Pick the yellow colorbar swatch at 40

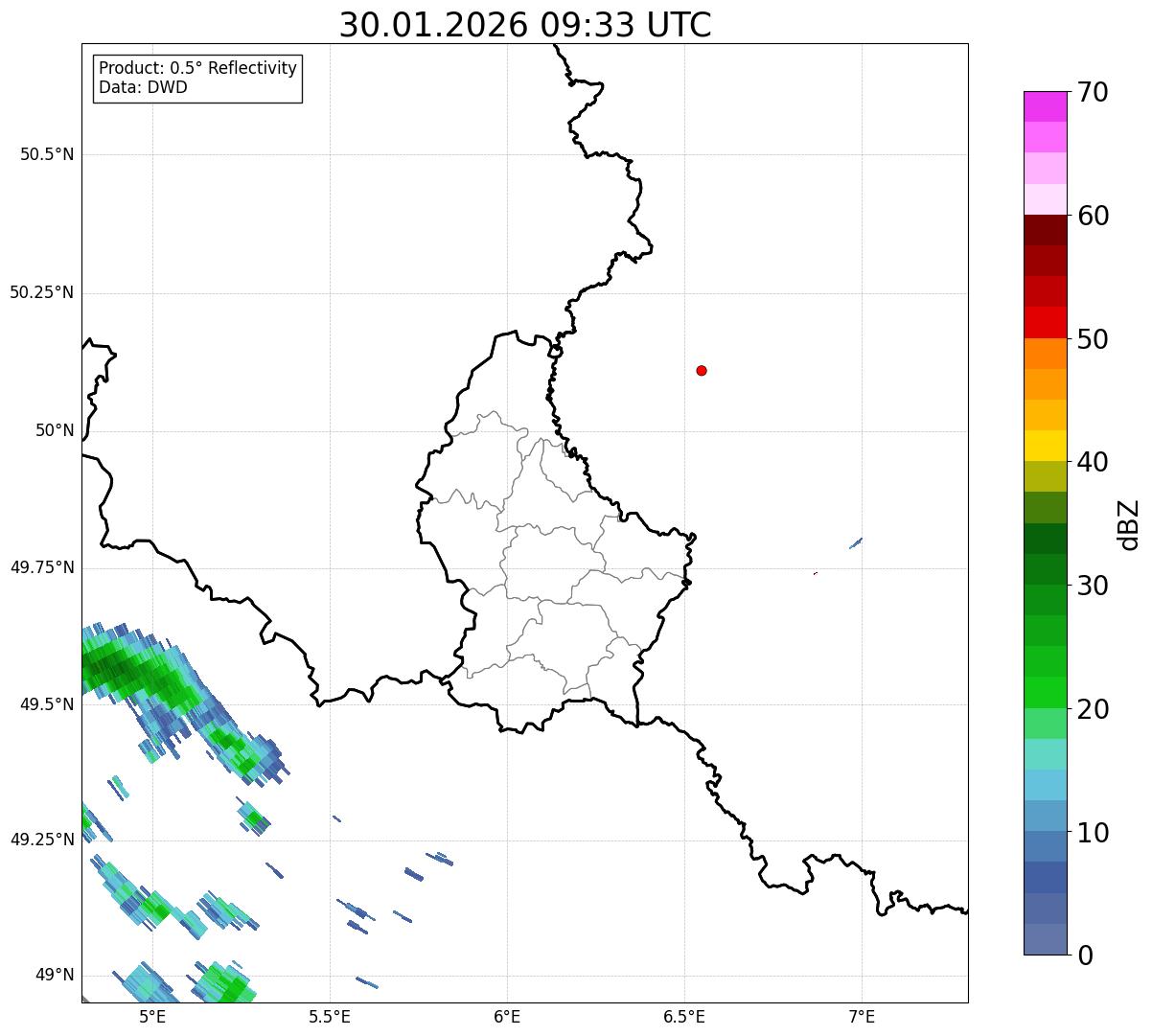pyautogui.click(x=1045, y=446)
